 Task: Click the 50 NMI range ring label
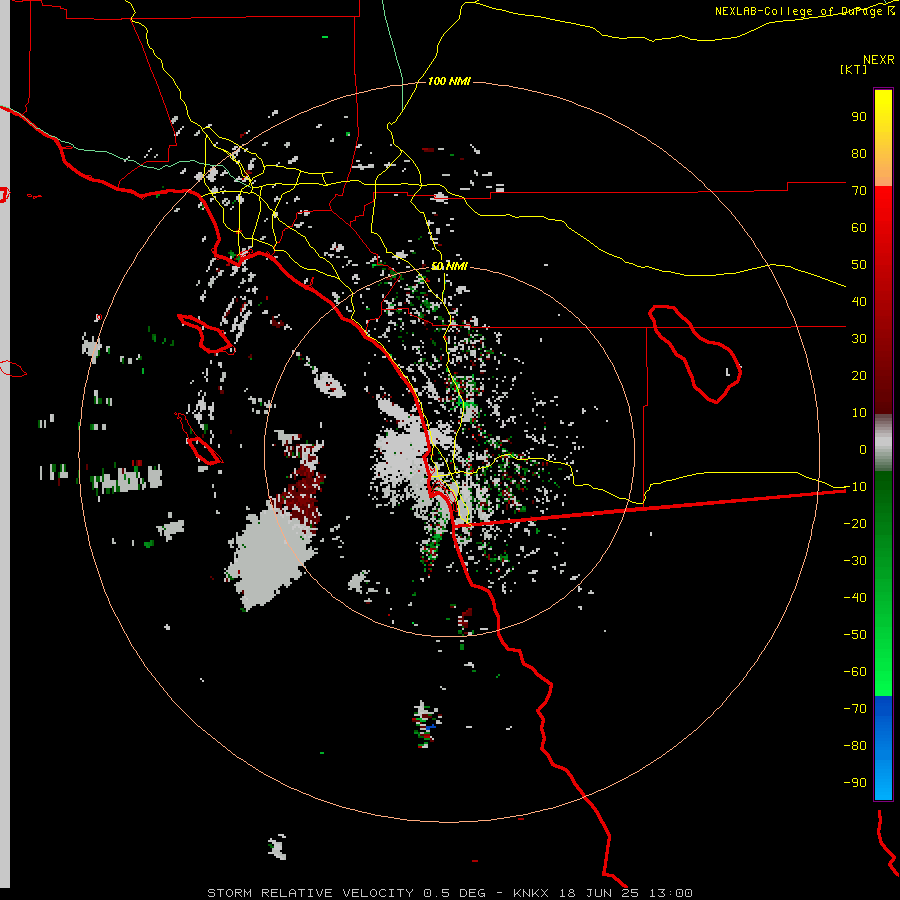[x=449, y=266]
